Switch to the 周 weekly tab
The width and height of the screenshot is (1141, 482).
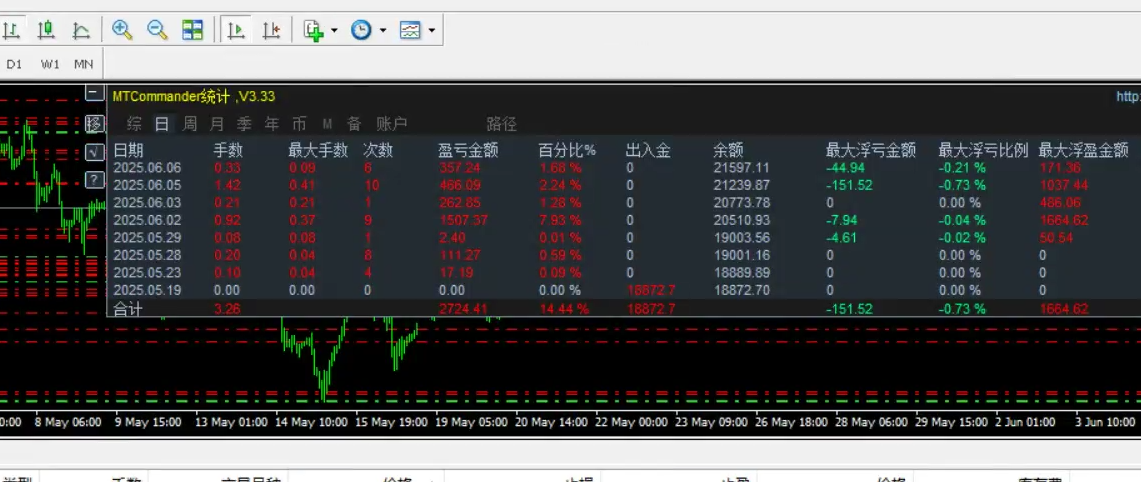189,124
